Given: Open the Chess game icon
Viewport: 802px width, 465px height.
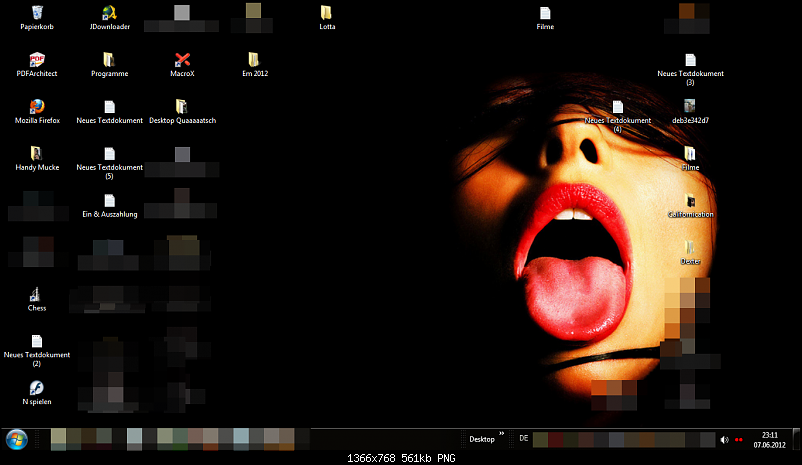Looking at the screenshot, I should click(37, 294).
